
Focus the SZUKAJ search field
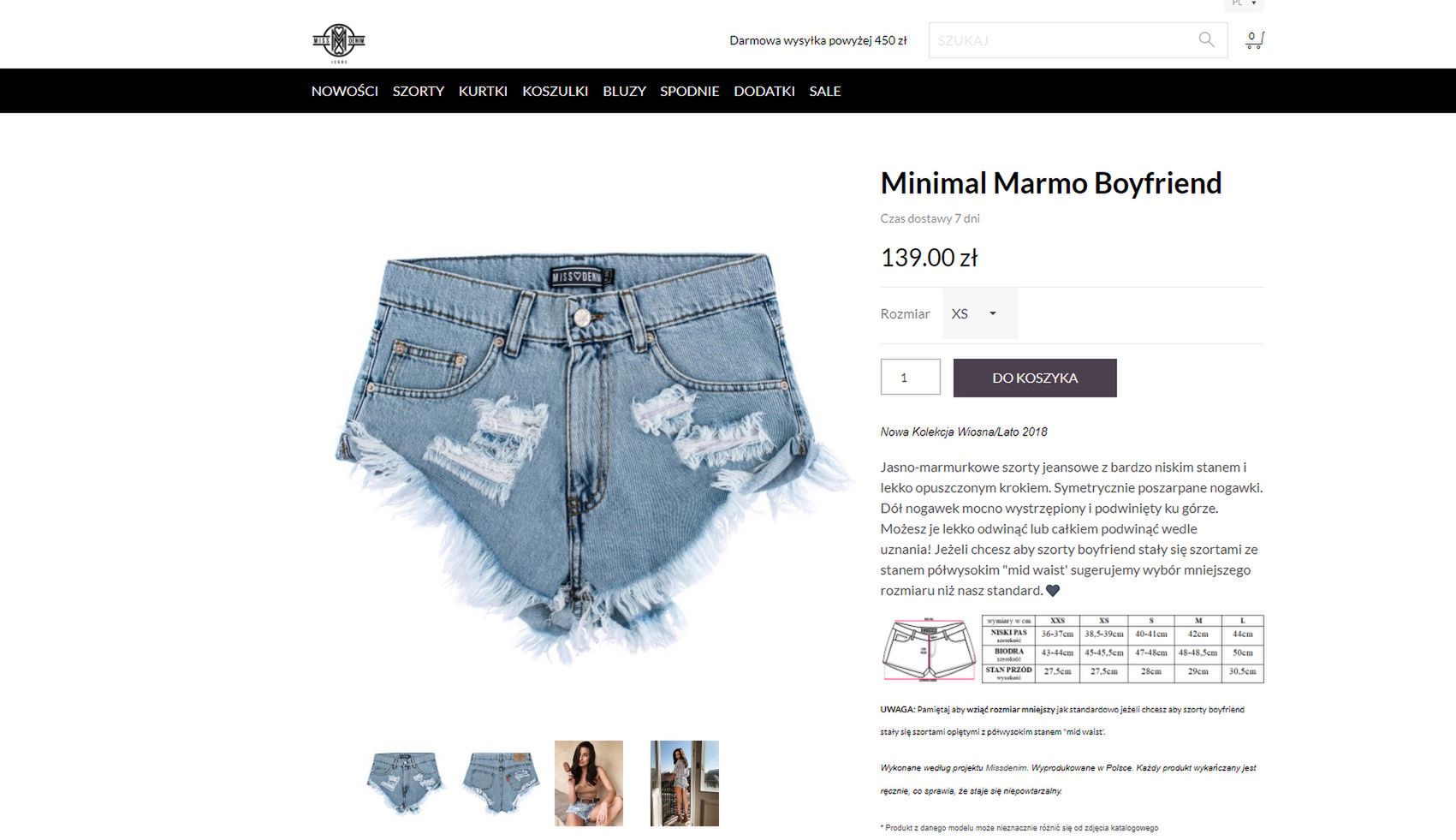point(1061,40)
